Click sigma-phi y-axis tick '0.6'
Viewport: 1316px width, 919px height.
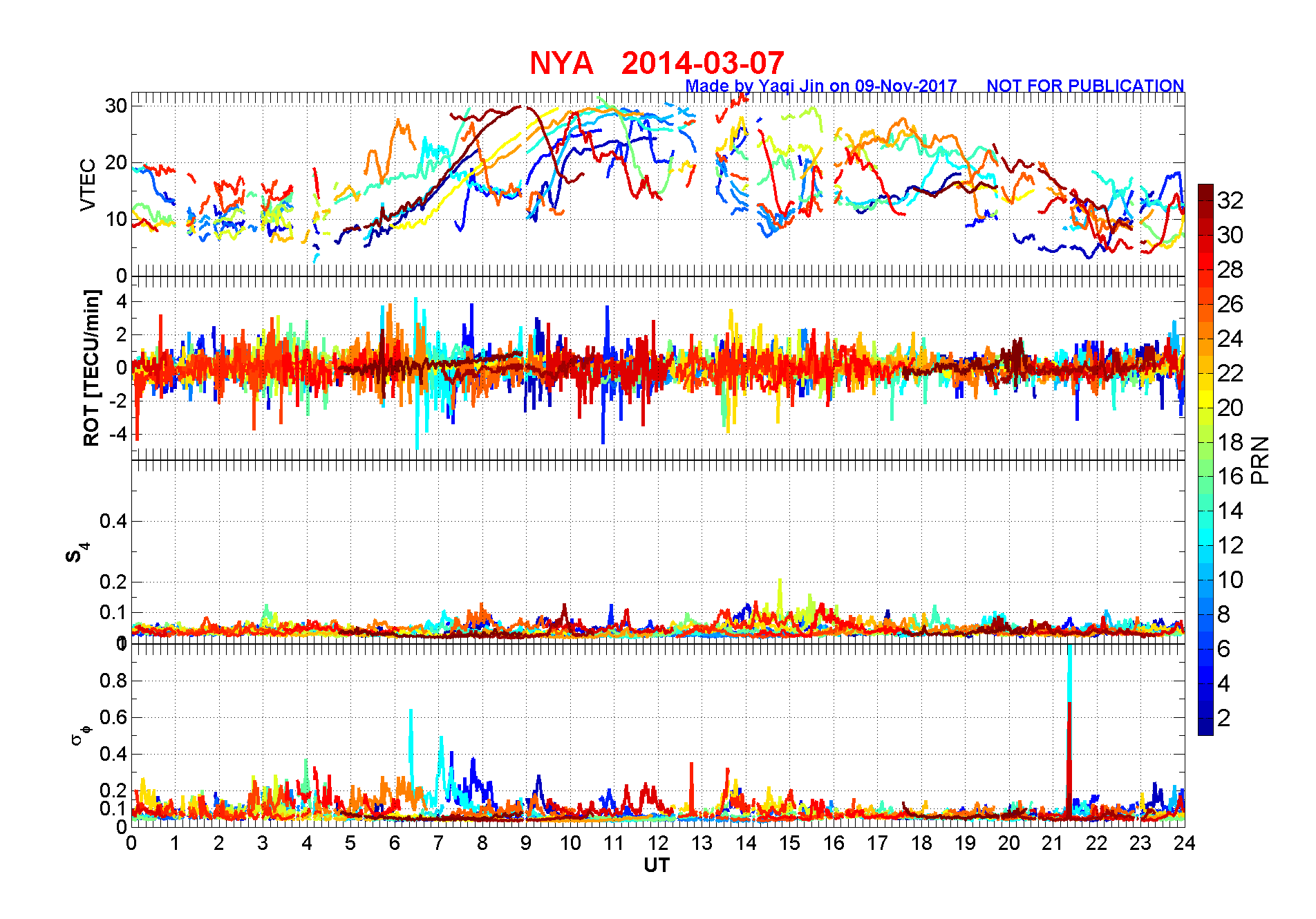[x=113, y=717]
